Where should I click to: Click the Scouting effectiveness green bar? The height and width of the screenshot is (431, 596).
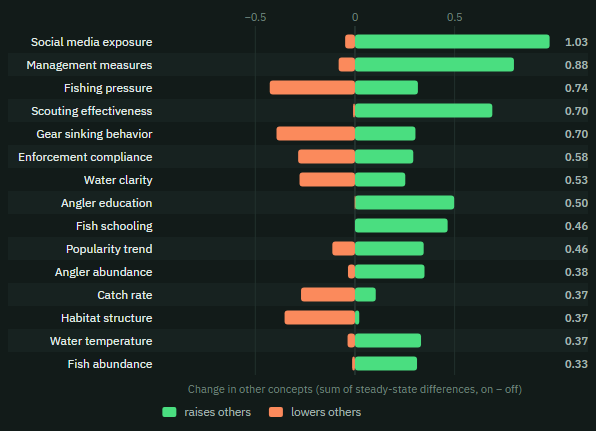[x=423, y=111]
